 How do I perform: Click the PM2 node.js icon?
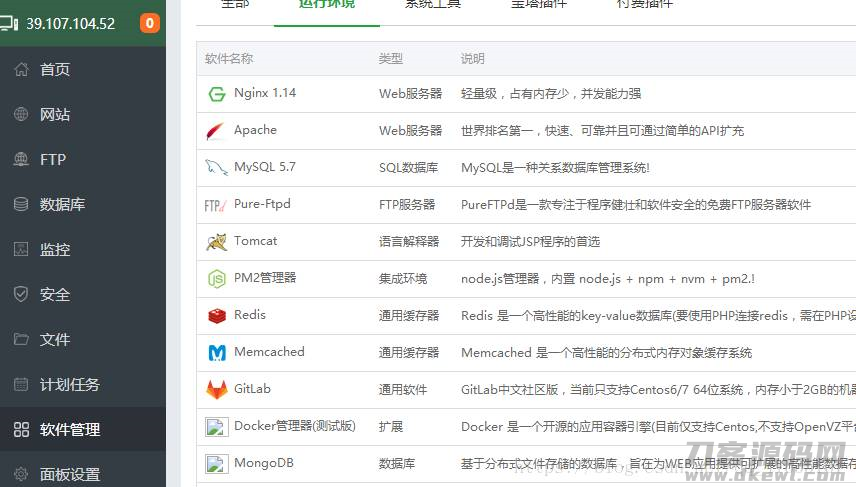click(217, 279)
